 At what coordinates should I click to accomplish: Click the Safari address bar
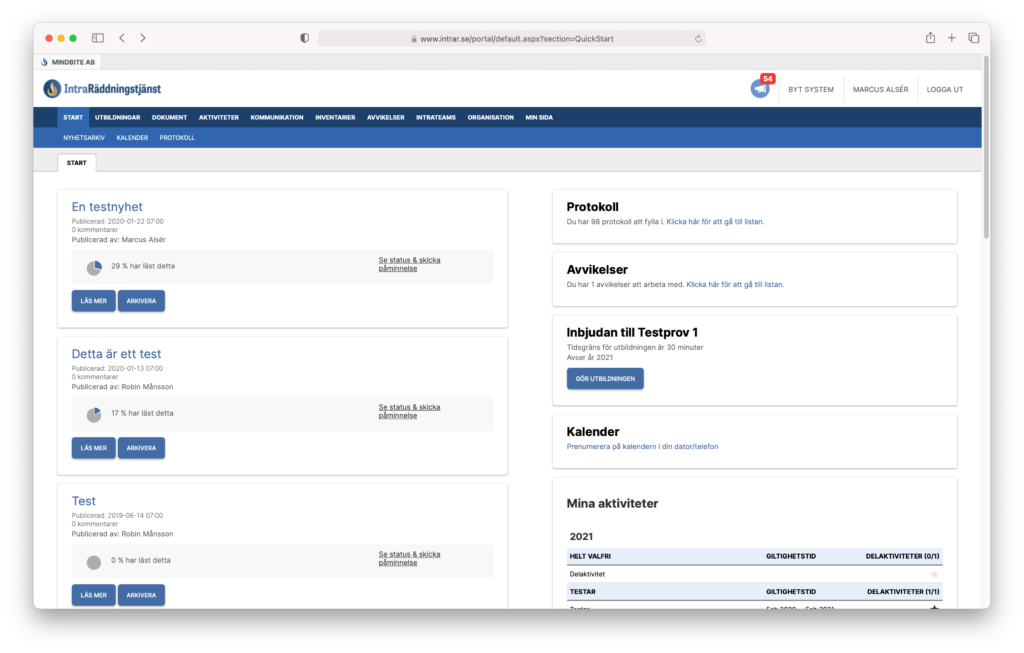(x=510, y=39)
